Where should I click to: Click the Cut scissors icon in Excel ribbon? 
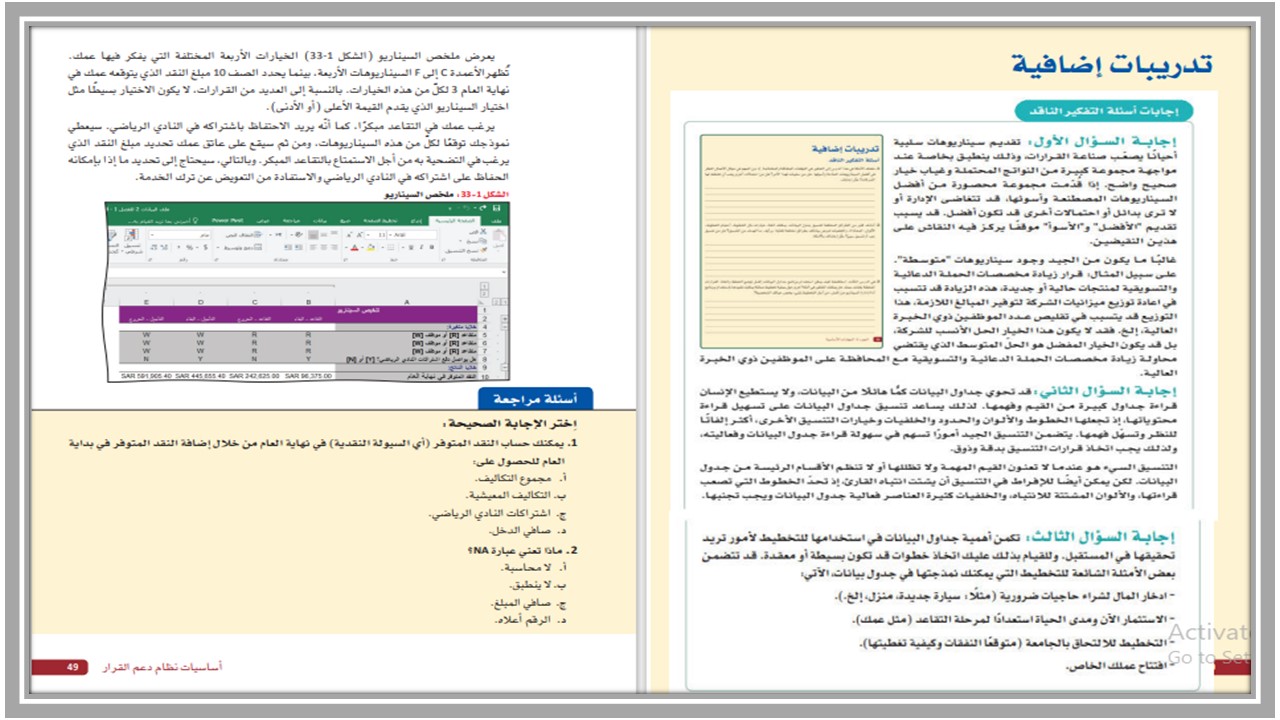tap(483, 232)
